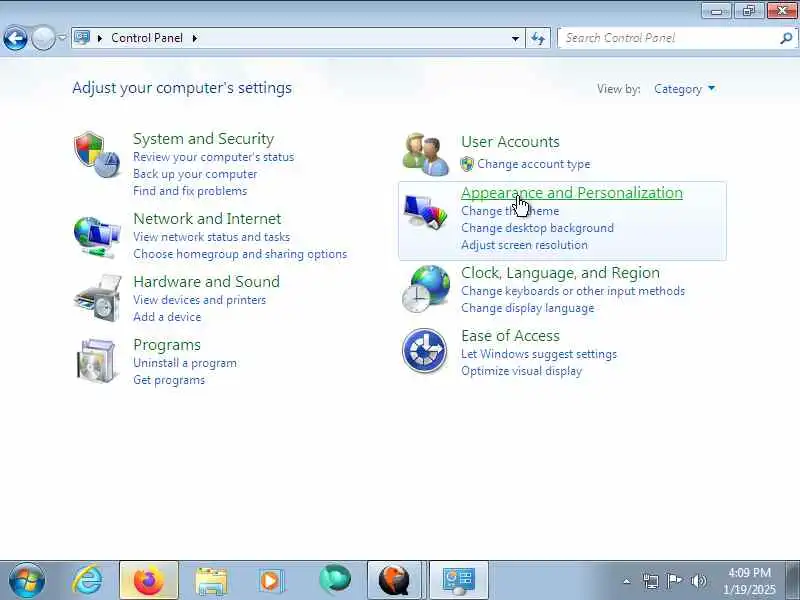The width and height of the screenshot is (800, 600).
Task: Open Network and Internet heading
Action: [x=207, y=219]
